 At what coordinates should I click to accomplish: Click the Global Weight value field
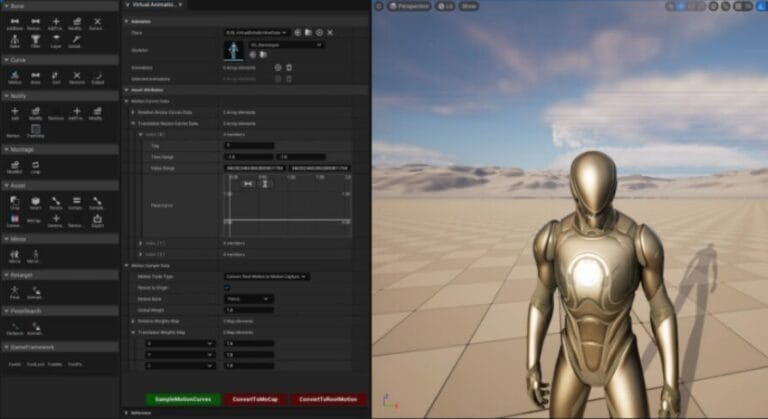pyautogui.click(x=249, y=310)
